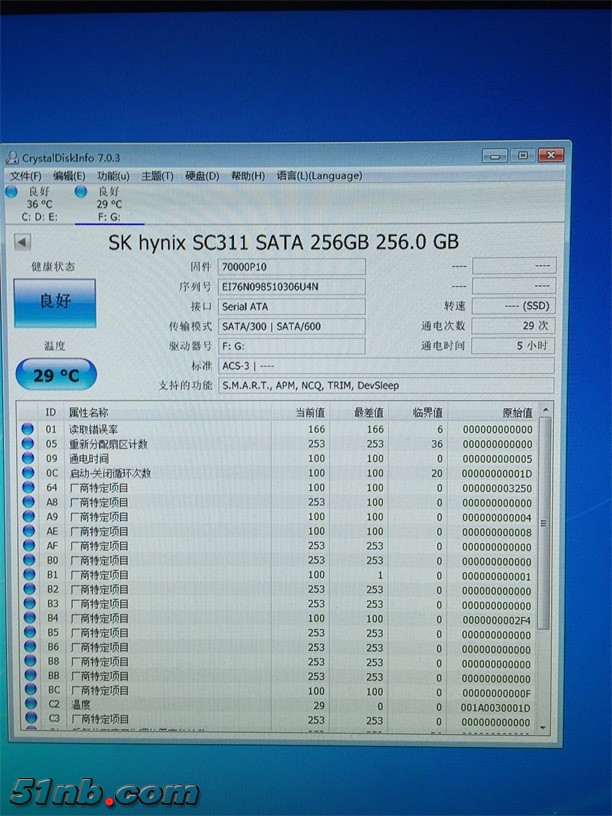Select the C: D: E: disk status orb
The image size is (612, 816).
point(12,191)
